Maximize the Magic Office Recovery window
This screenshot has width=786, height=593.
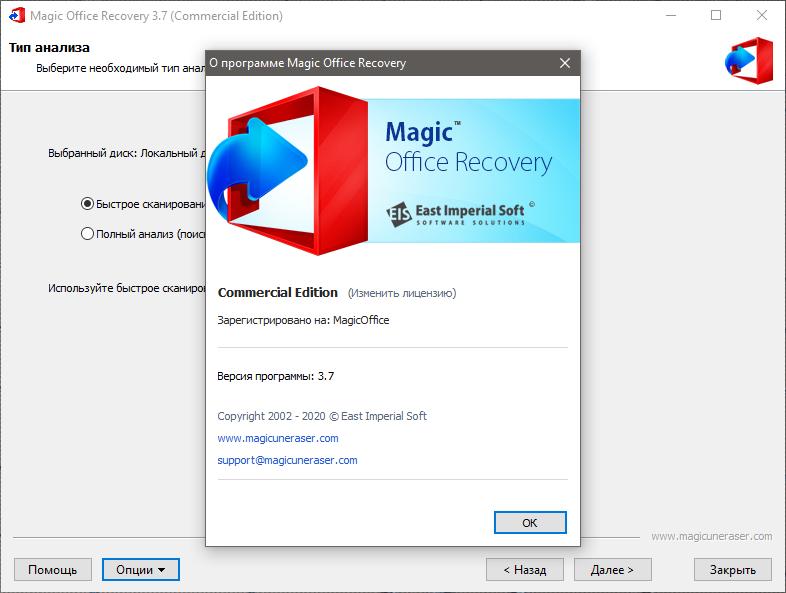coord(716,16)
